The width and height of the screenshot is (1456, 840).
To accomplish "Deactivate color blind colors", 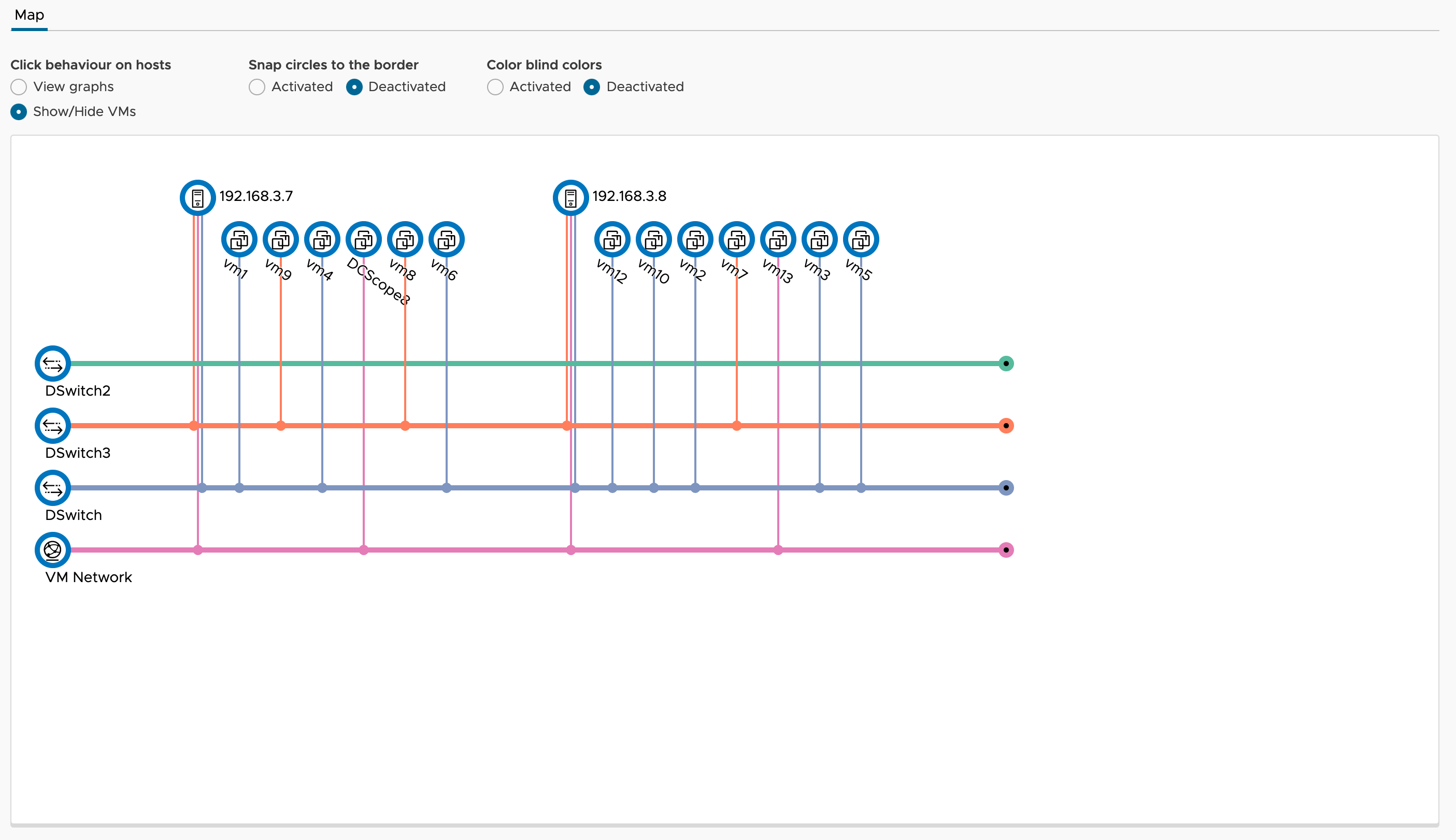I will point(592,87).
